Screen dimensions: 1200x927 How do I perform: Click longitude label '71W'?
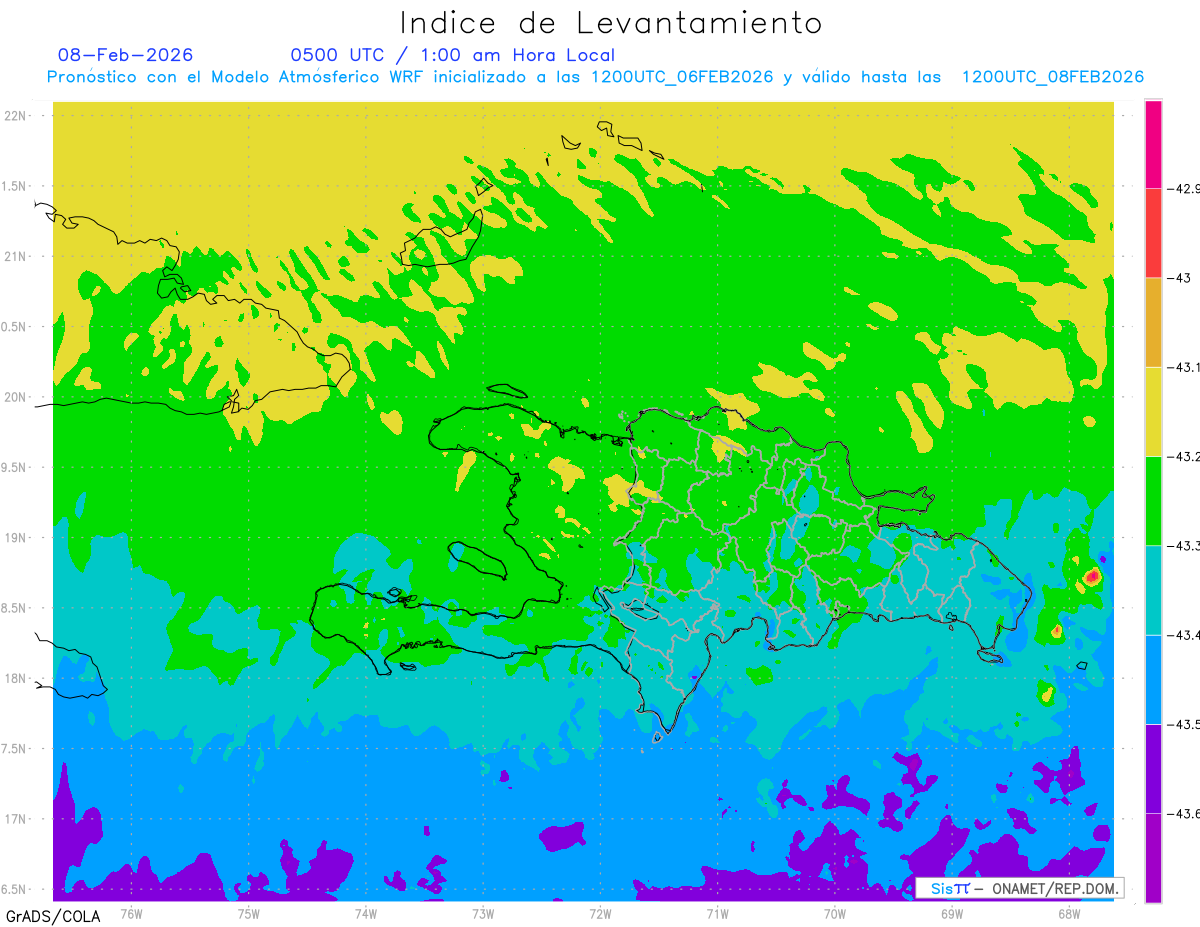tap(717, 914)
